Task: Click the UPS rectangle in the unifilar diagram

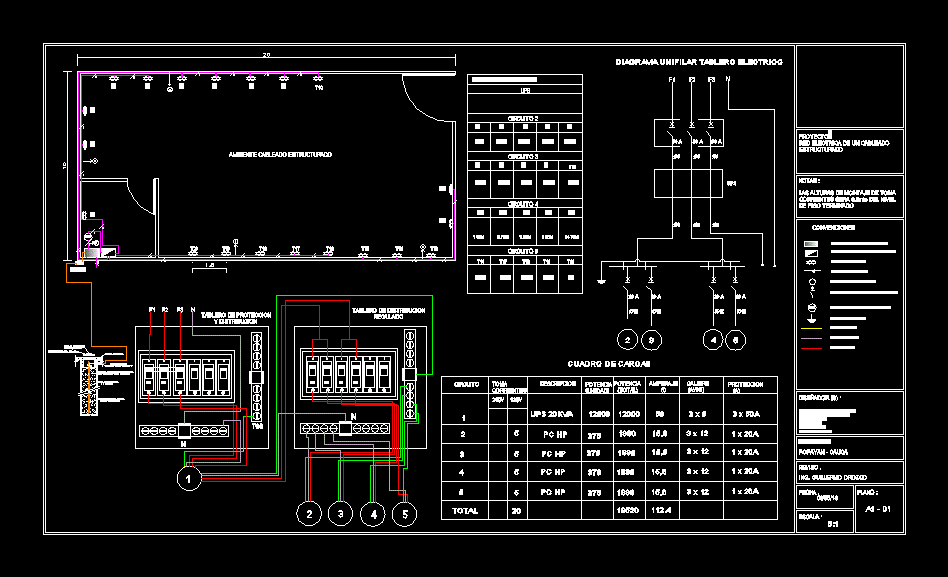Action: tap(686, 184)
